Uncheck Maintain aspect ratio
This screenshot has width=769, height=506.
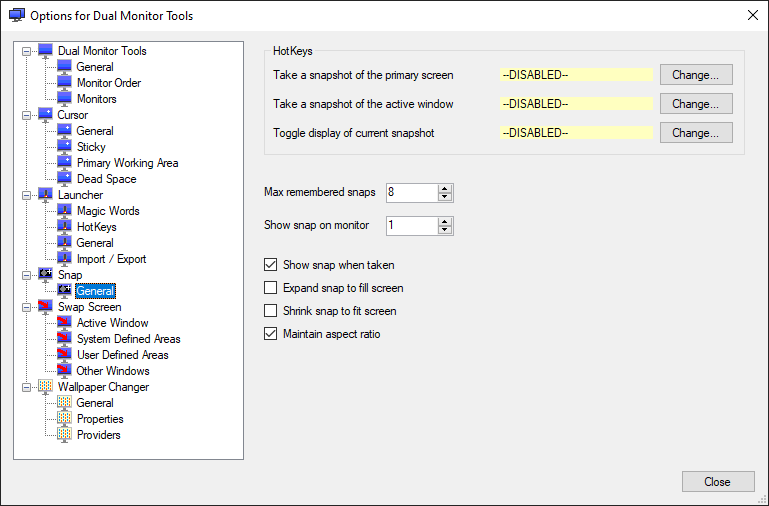pos(270,334)
